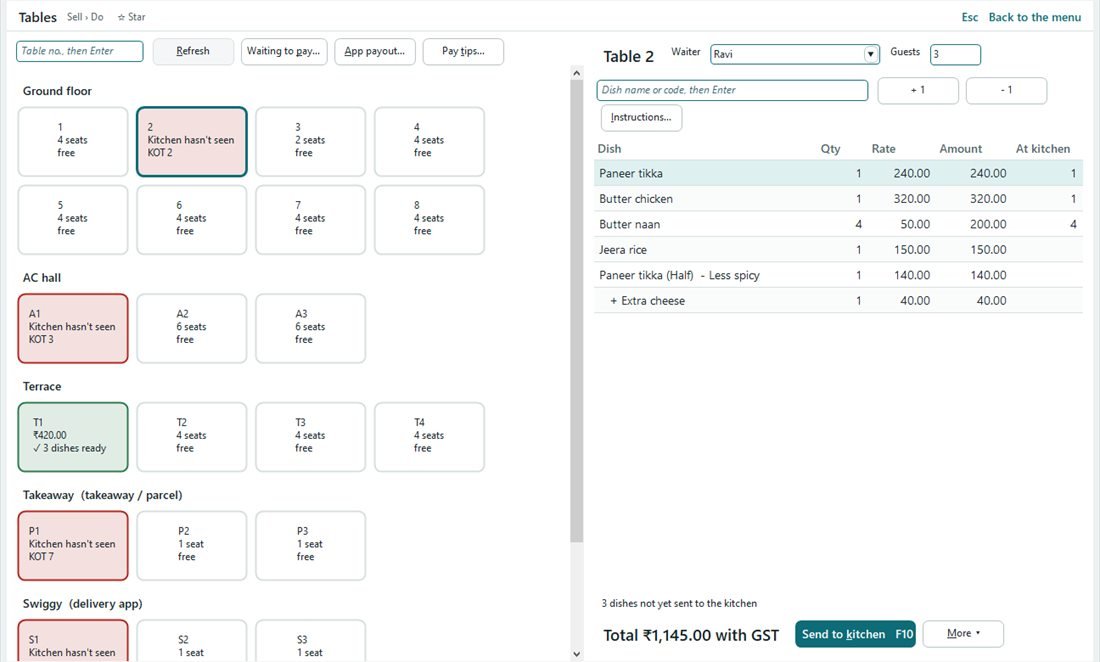Open Takeaway slot P3
The height and width of the screenshot is (662, 1100).
tap(311, 546)
